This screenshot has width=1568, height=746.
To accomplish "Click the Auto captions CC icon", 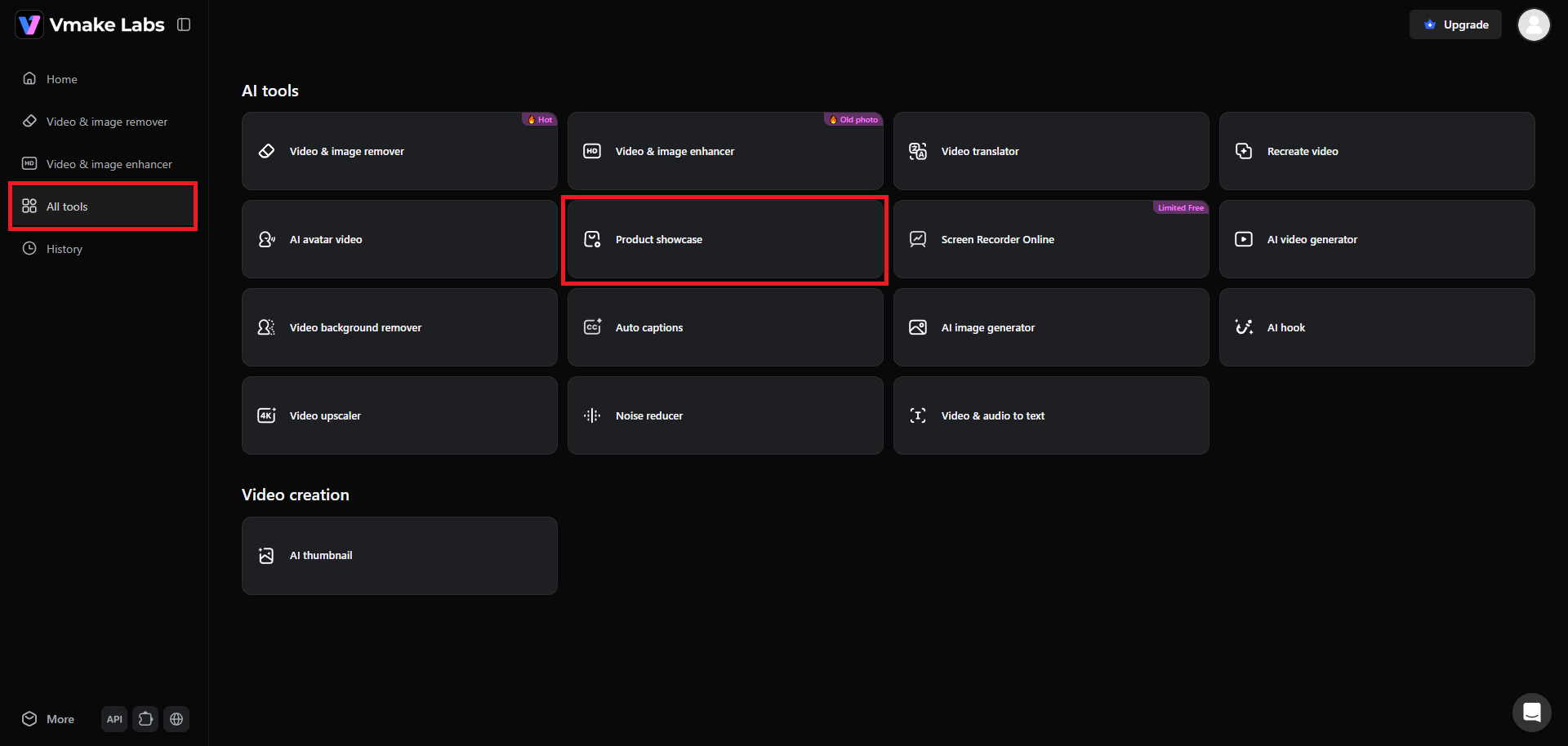I will (x=592, y=327).
